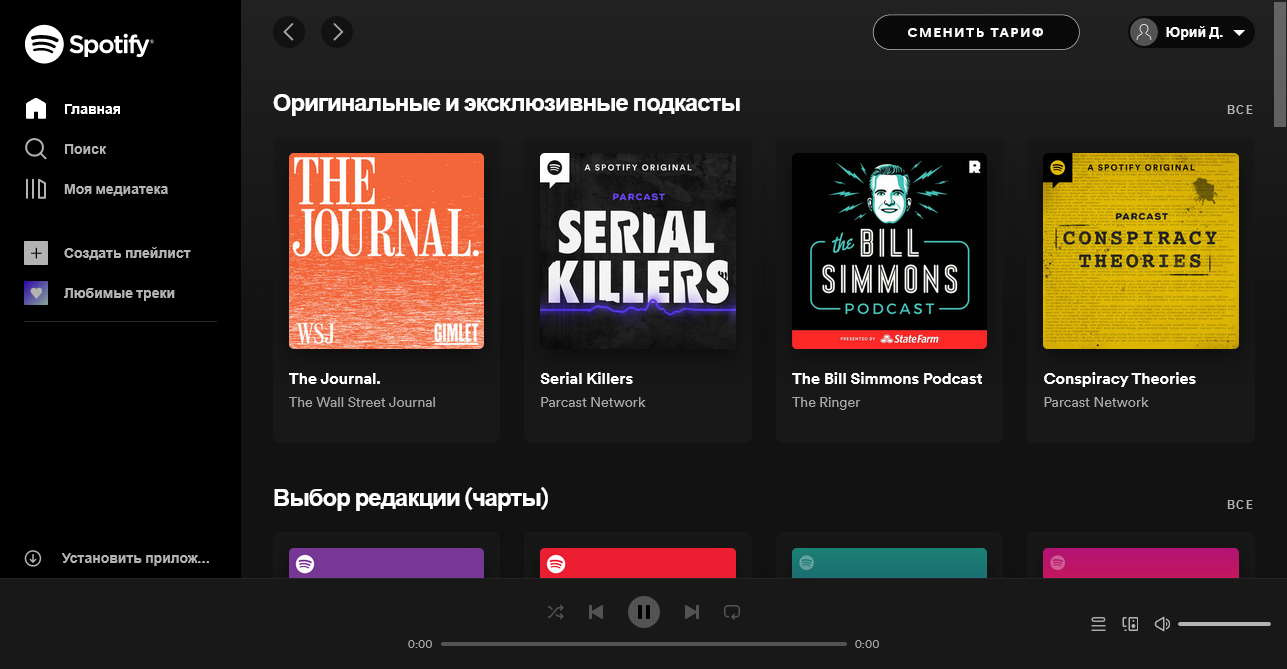
Task: Open the play queue icon
Action: click(x=1098, y=624)
